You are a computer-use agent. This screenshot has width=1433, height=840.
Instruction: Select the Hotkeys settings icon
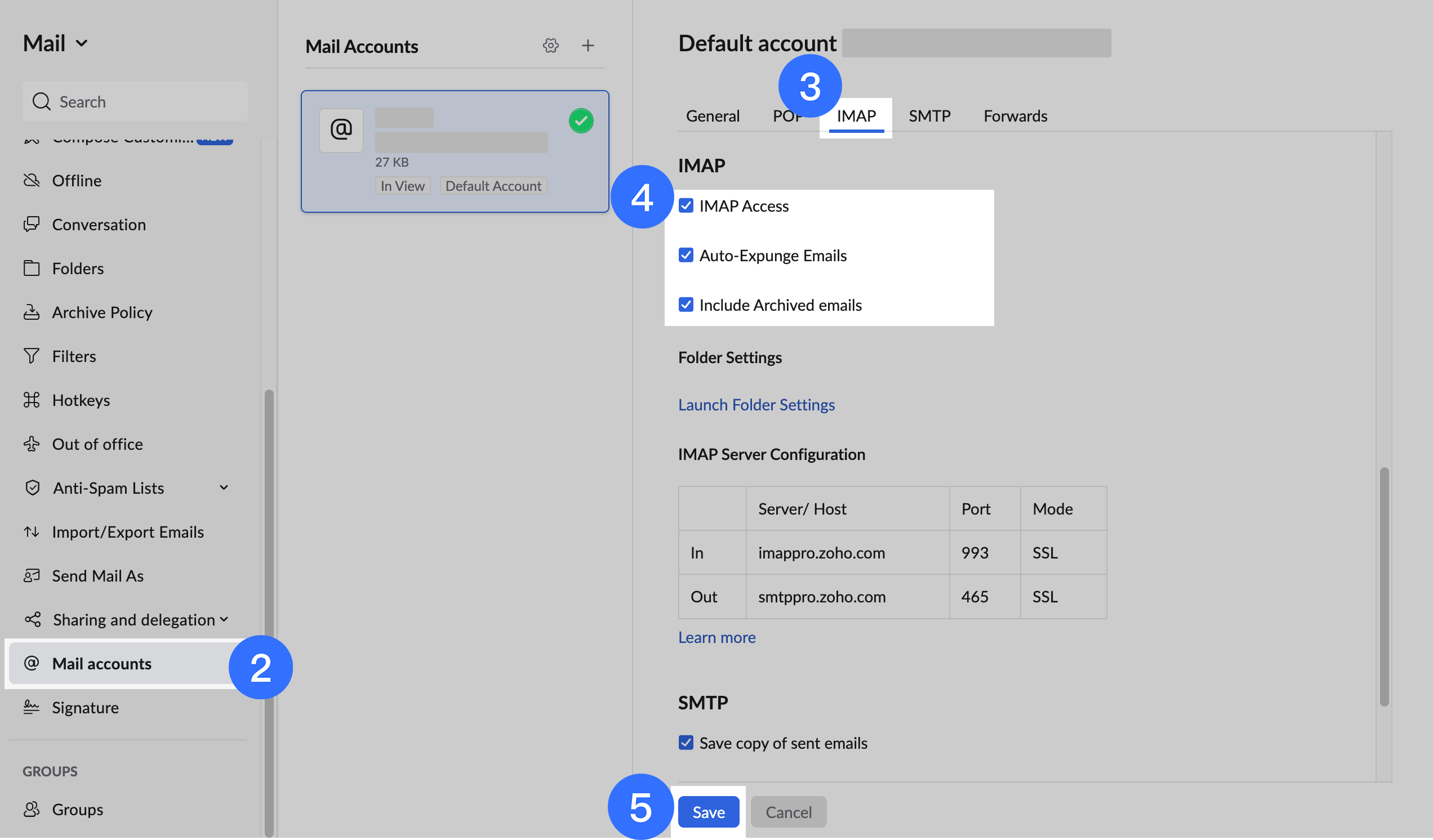tap(33, 400)
